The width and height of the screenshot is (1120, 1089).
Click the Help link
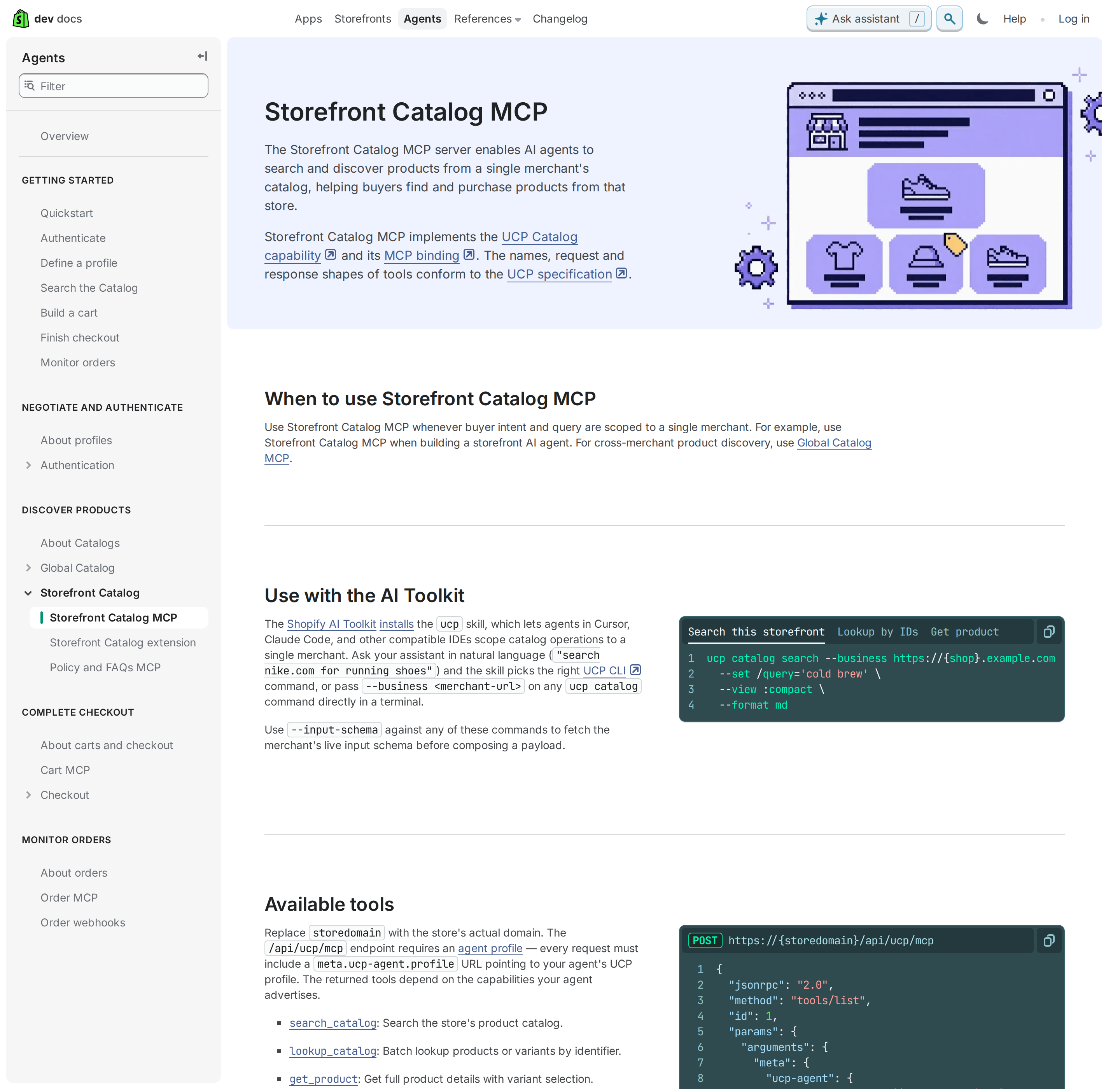[x=1015, y=19]
